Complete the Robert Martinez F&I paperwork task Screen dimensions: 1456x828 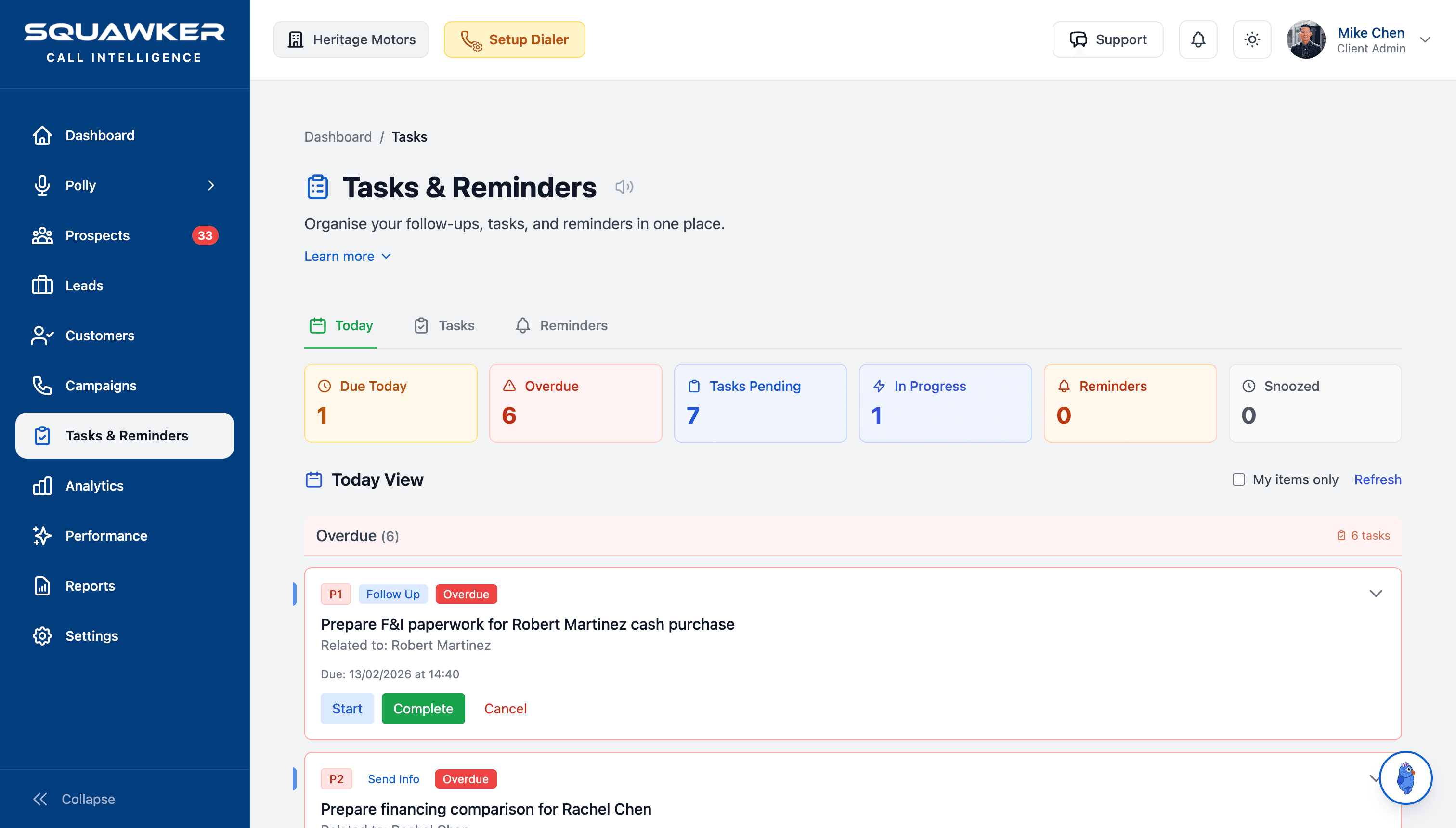pos(423,709)
